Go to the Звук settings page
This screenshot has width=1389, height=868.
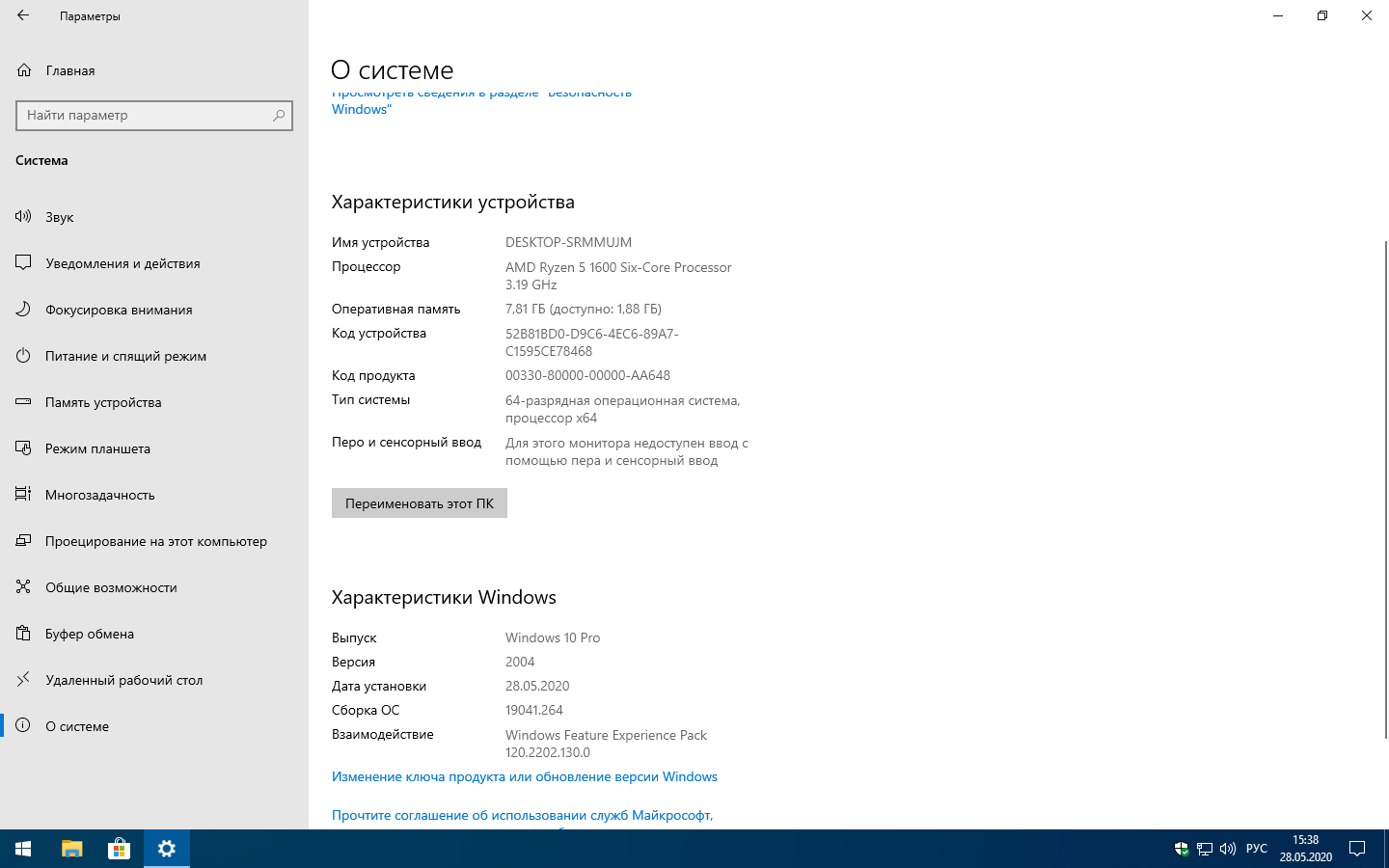point(154,217)
